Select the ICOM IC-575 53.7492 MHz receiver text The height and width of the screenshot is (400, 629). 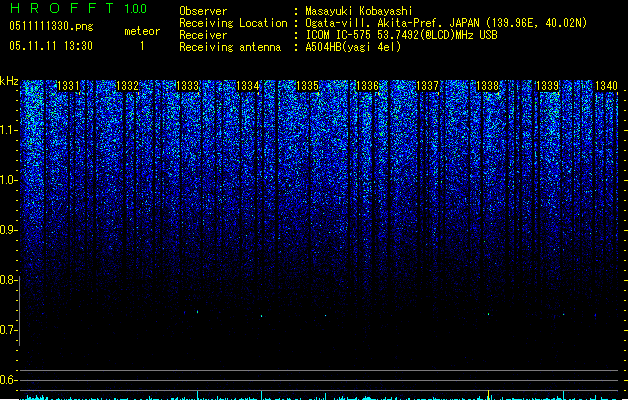click(x=402, y=35)
